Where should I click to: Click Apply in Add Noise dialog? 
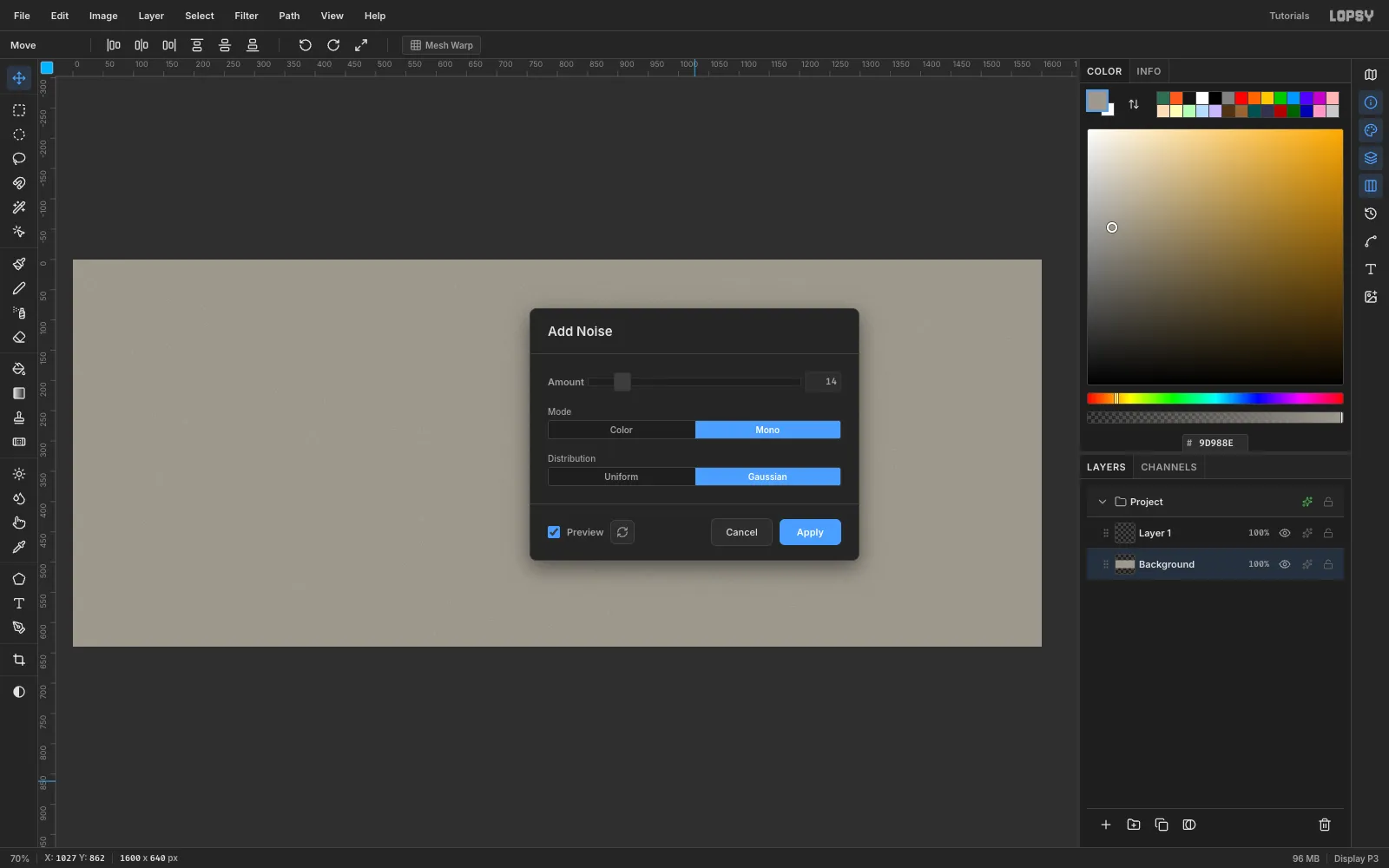810,532
